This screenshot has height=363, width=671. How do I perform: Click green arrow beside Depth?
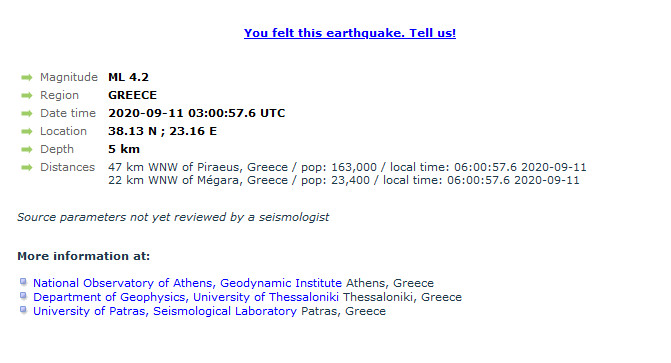(x=27, y=149)
